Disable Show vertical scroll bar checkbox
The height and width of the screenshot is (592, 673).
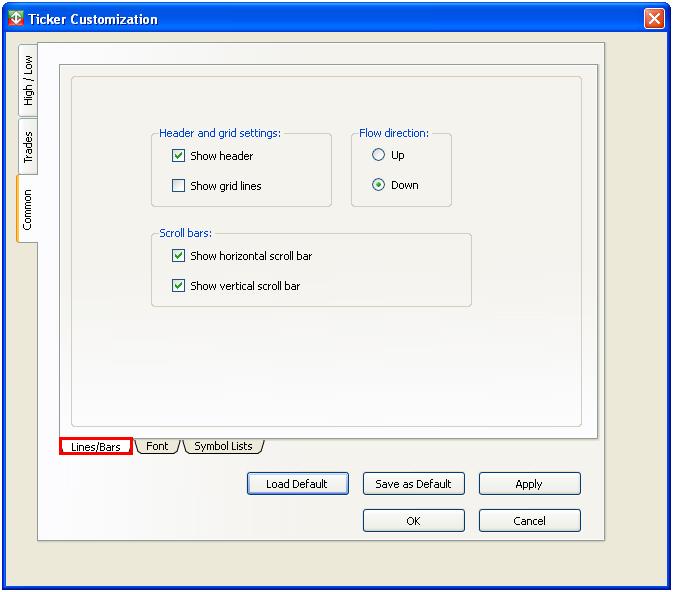point(179,286)
